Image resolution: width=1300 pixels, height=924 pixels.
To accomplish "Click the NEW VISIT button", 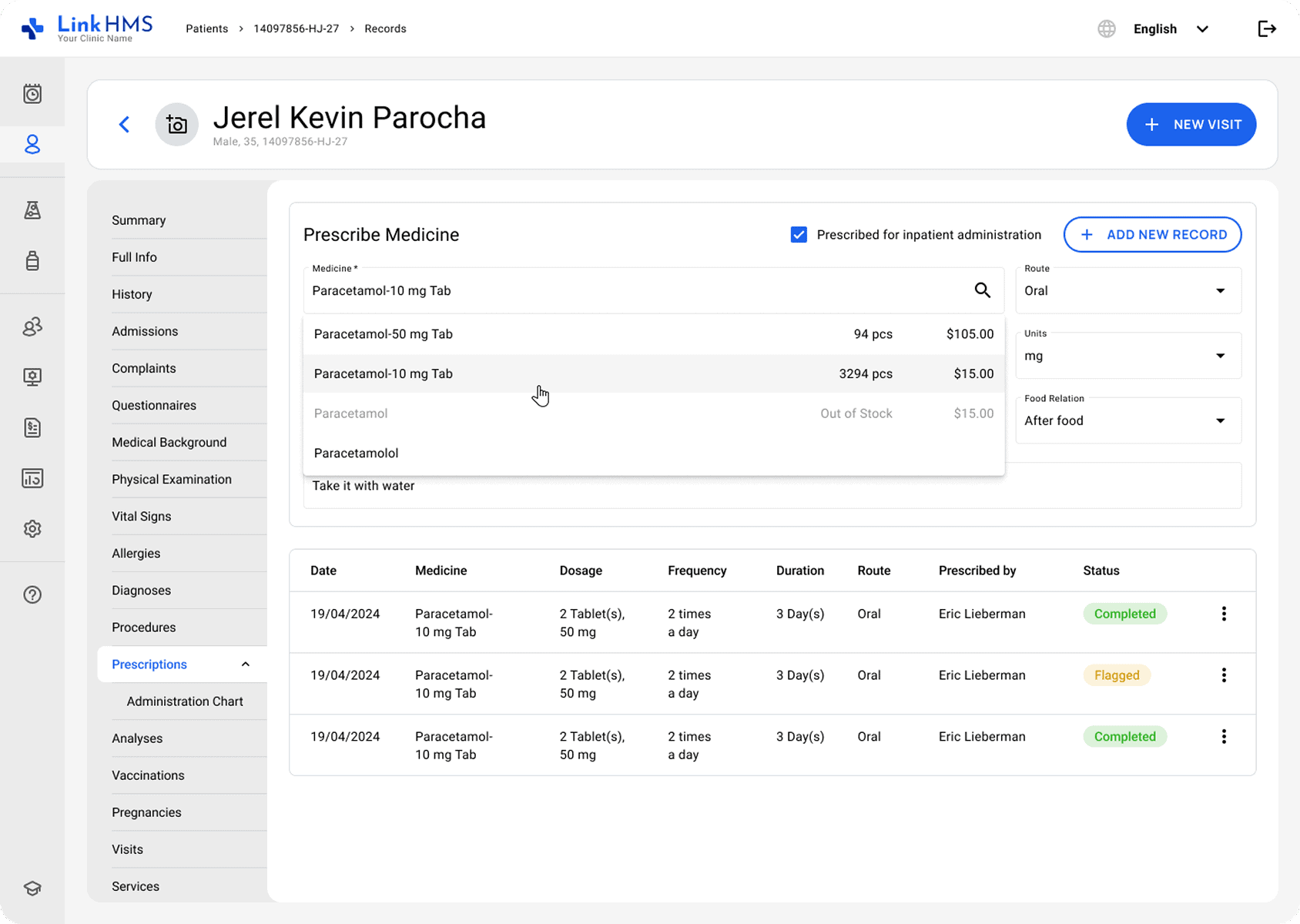I will [x=1191, y=125].
